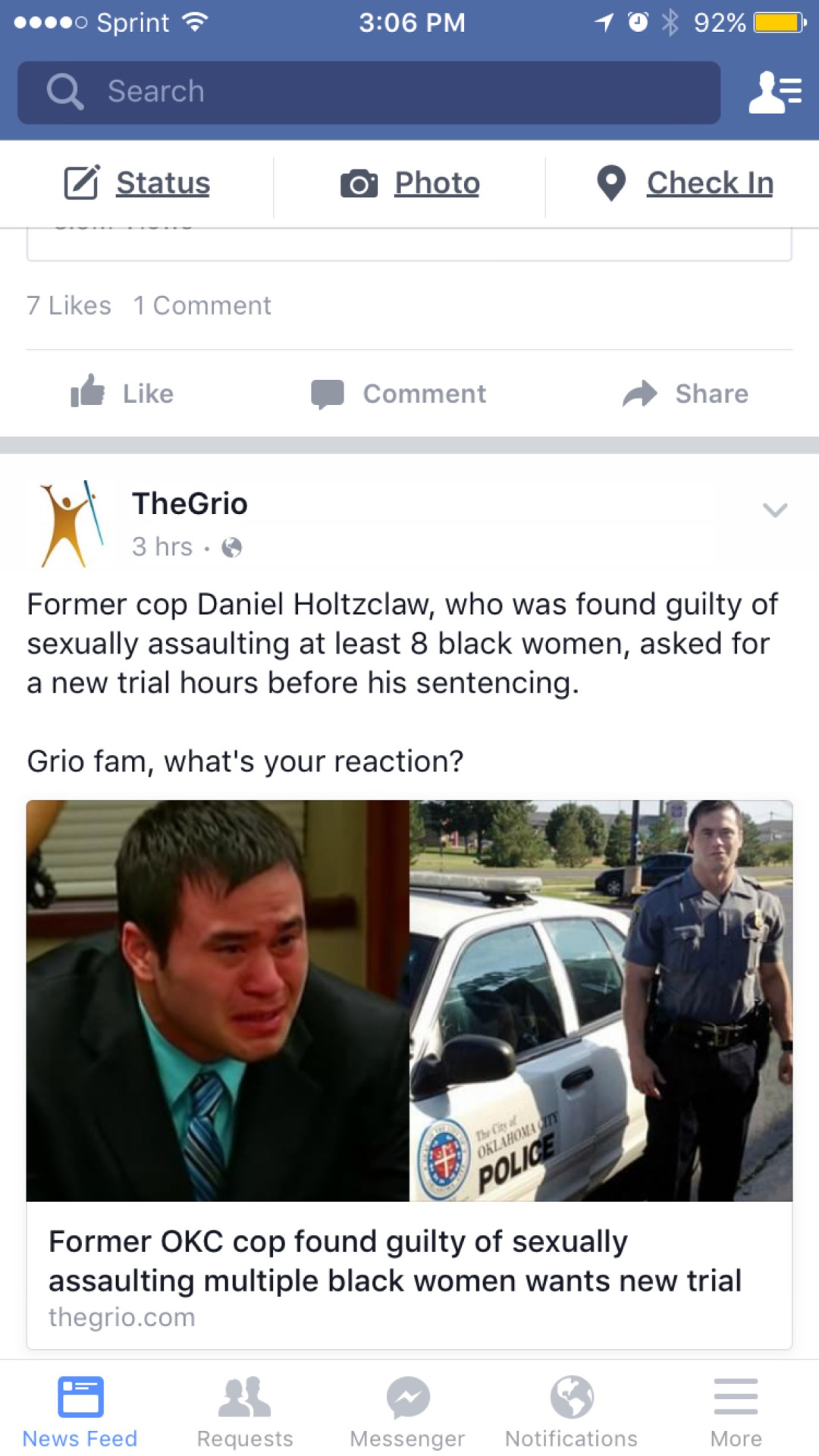Open TheGrio page name link
Screen dimensions: 819x1456
[x=190, y=504]
